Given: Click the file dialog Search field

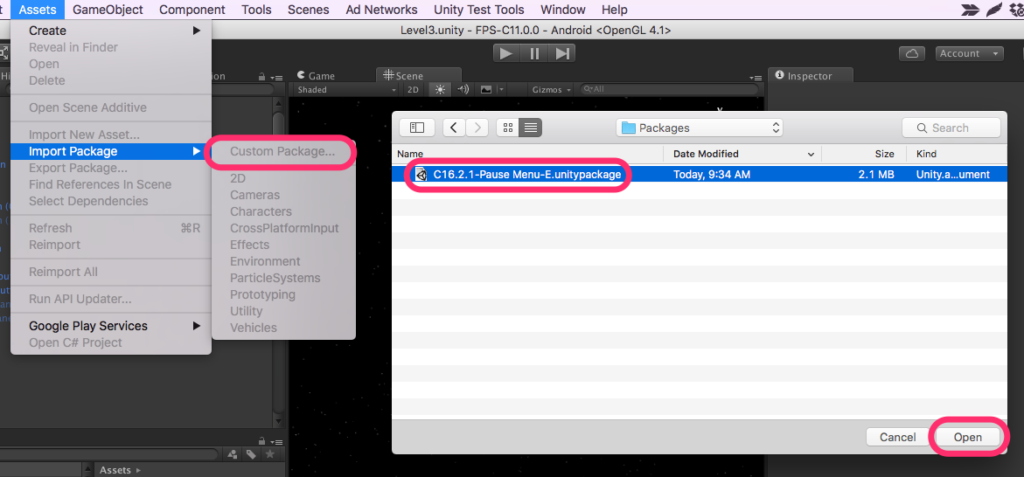Looking at the screenshot, I should coord(951,127).
